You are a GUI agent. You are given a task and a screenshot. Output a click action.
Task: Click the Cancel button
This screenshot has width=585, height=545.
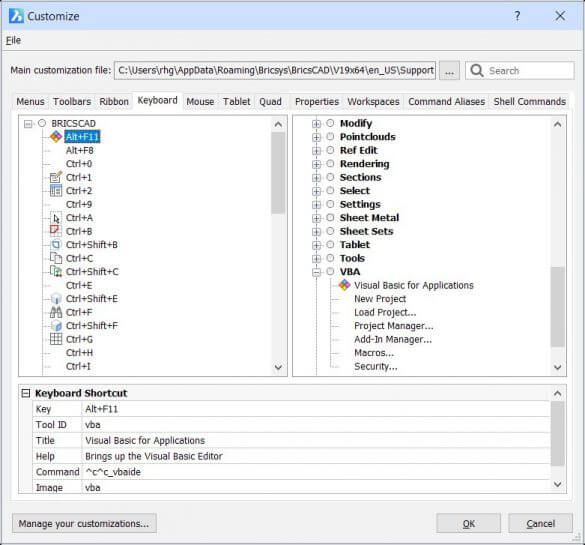541,524
